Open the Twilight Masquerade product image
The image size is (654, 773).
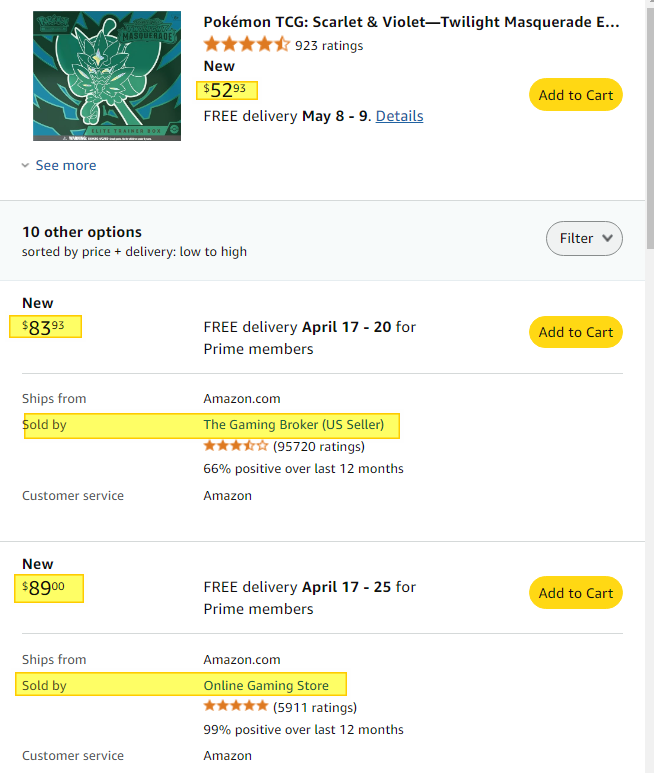point(107,76)
